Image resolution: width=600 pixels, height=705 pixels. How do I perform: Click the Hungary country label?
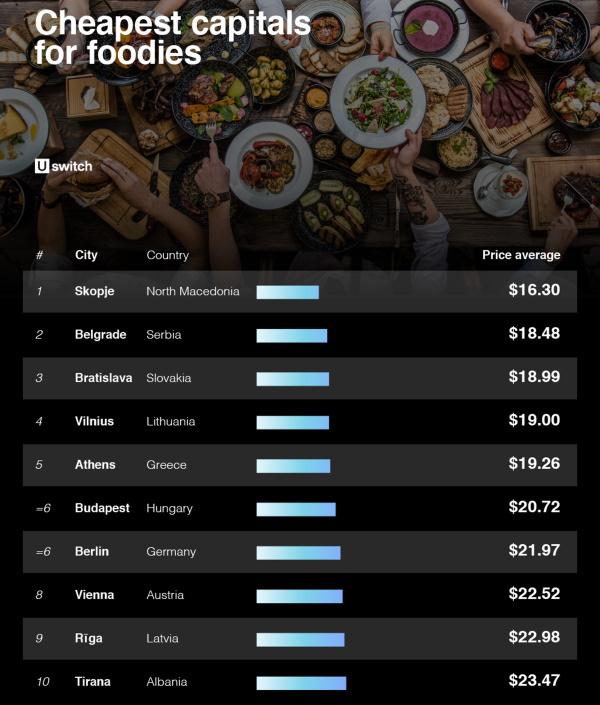coord(169,508)
